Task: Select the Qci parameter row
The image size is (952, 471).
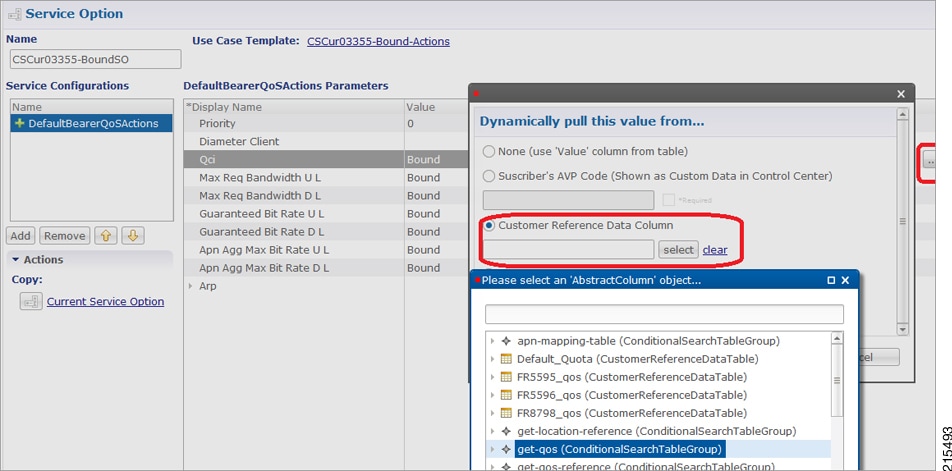Action: click(325, 160)
